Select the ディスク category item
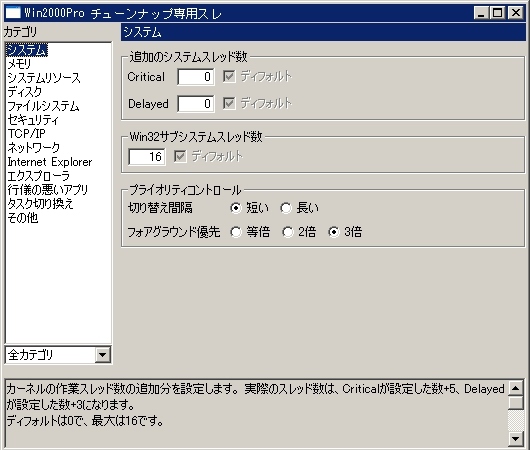This screenshot has height=450, width=530. click(25, 92)
